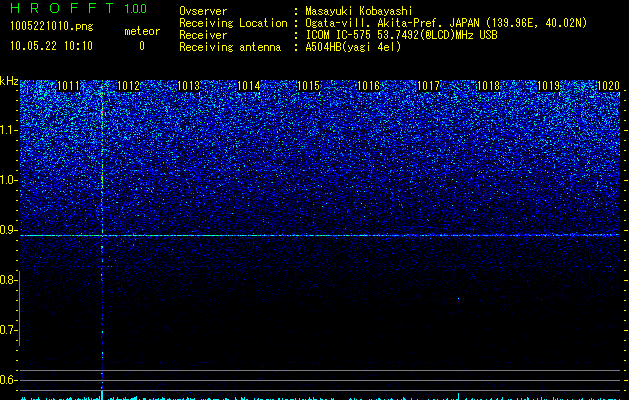Image resolution: width=629 pixels, height=400 pixels.
Task: Select location text Ogata-vill. Akita-Pref. JAPAN
Action: click(x=392, y=23)
